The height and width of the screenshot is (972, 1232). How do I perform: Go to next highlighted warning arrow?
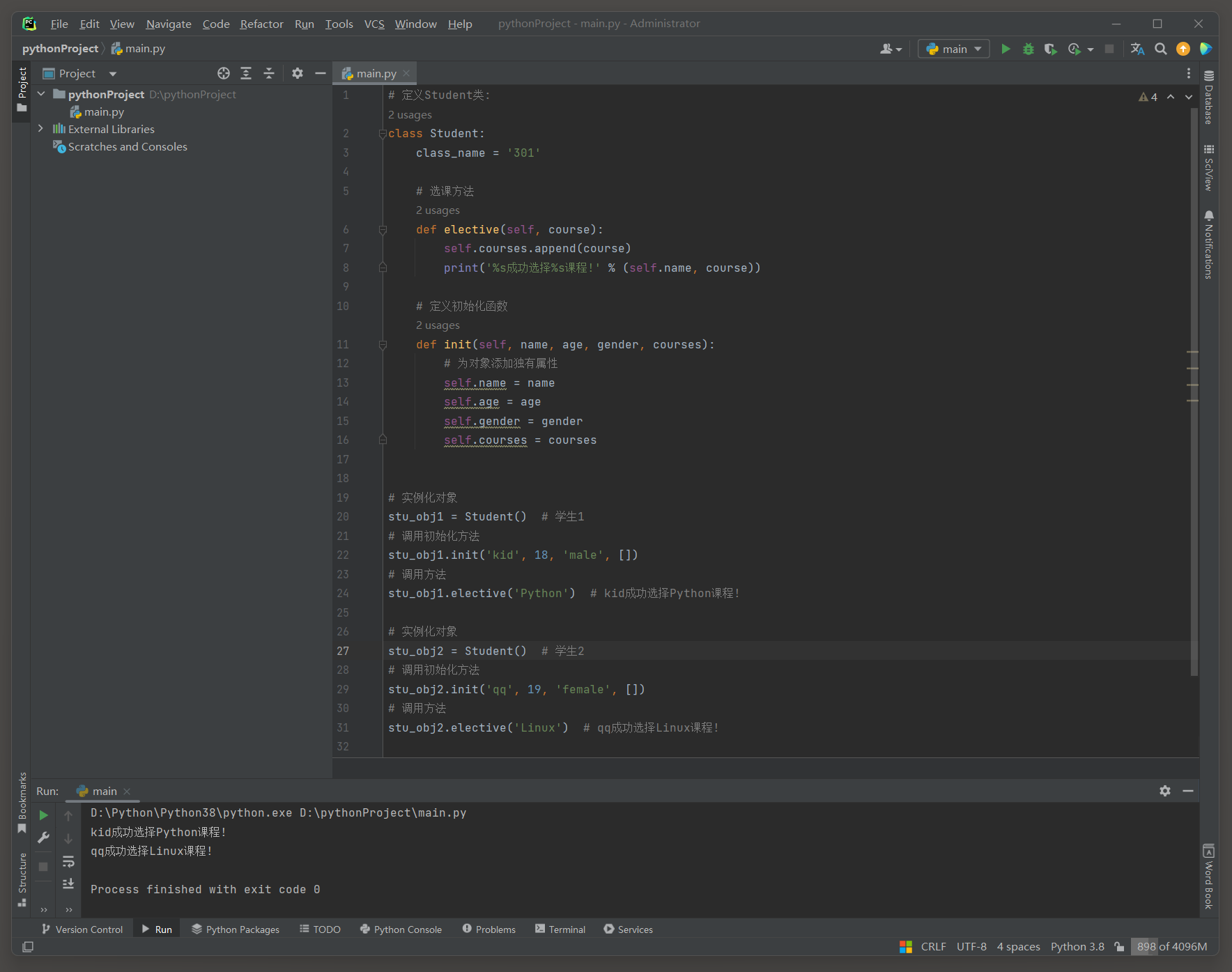tap(1189, 97)
